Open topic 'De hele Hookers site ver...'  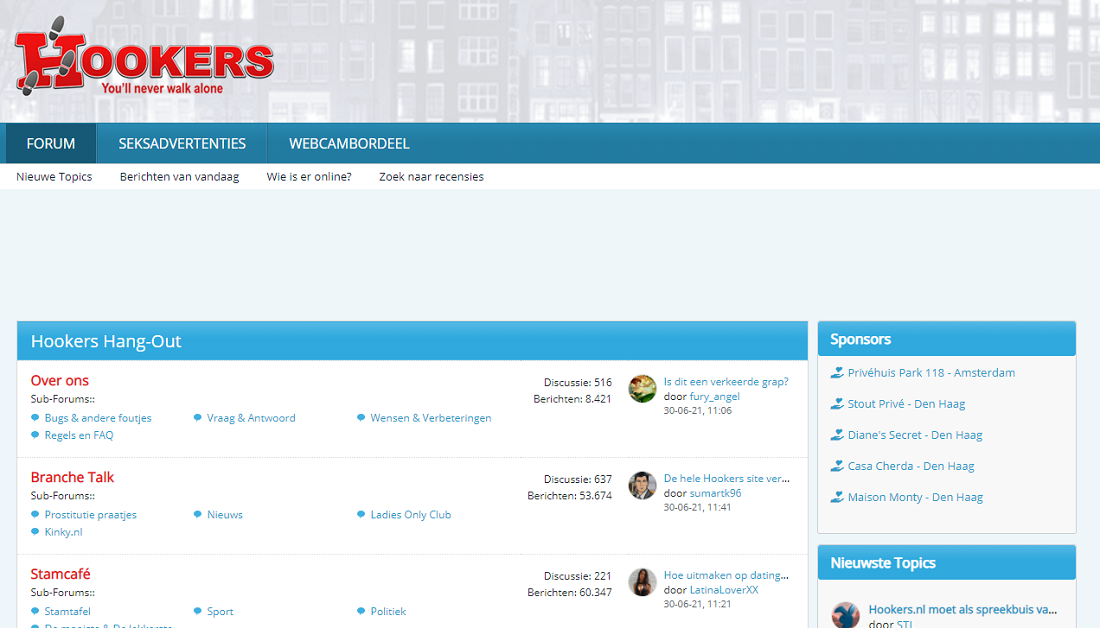click(x=727, y=479)
